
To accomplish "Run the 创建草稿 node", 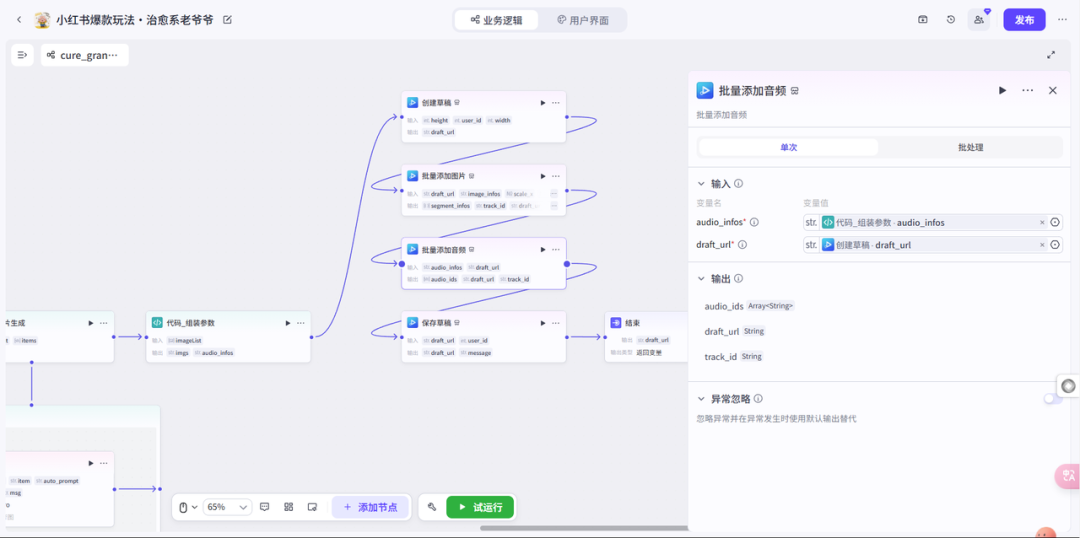I will pyautogui.click(x=543, y=103).
